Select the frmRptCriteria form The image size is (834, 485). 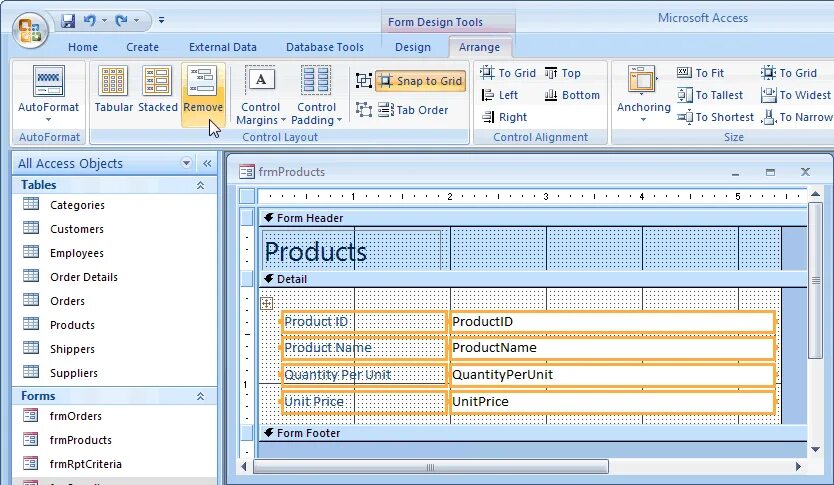(x=114, y=464)
